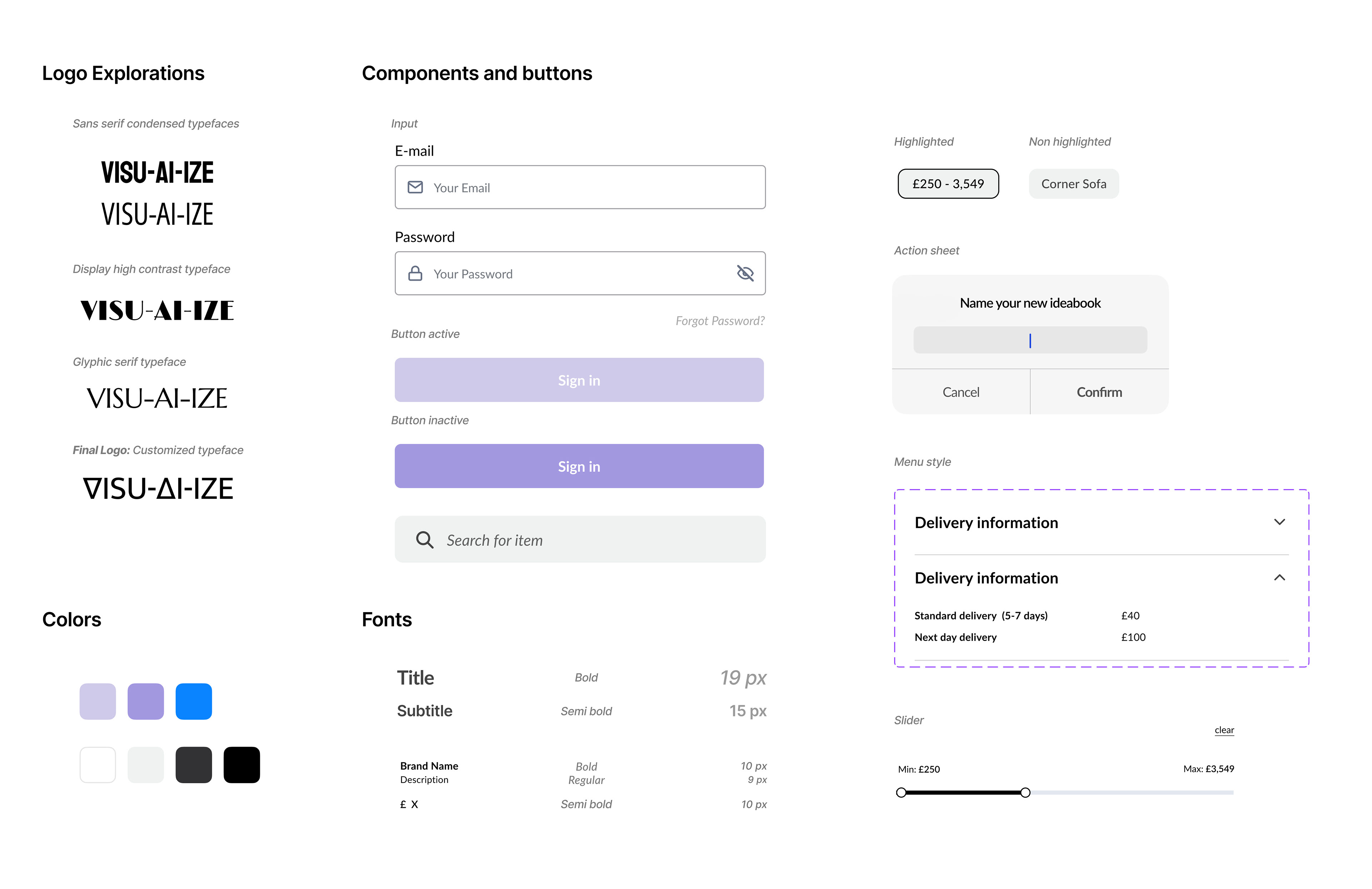The height and width of the screenshot is (889, 1372).
Task: Click the right slider handle on price range
Action: point(1025,793)
